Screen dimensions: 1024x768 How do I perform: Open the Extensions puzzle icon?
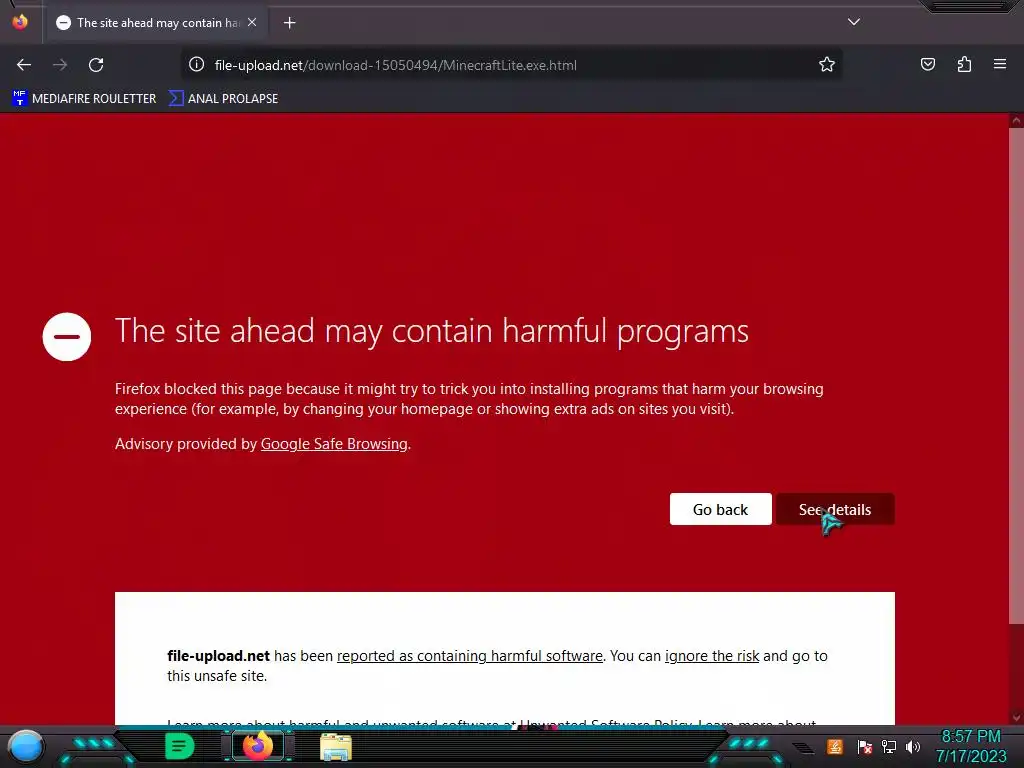[x=964, y=64]
